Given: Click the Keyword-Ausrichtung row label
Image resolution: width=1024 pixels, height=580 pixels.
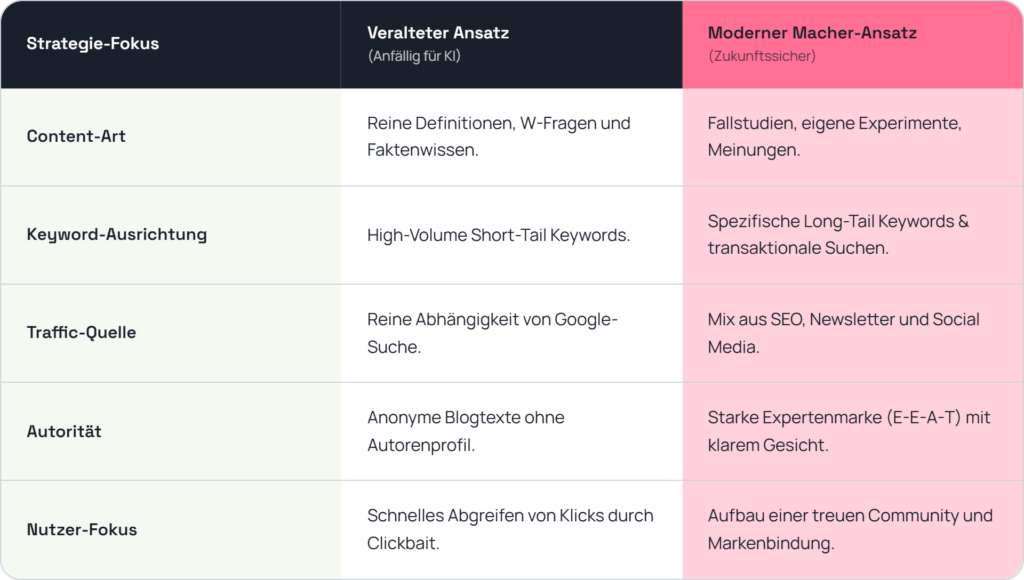Looking at the screenshot, I should [x=117, y=234].
